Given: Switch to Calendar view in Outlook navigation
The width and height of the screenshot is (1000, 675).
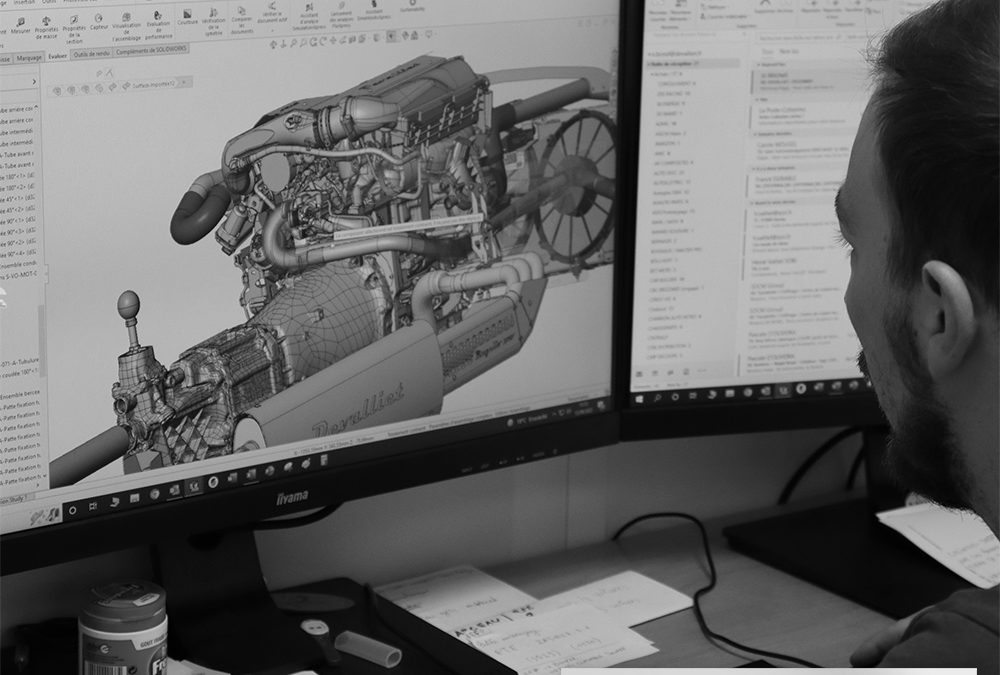Looking at the screenshot, I should point(654,373).
